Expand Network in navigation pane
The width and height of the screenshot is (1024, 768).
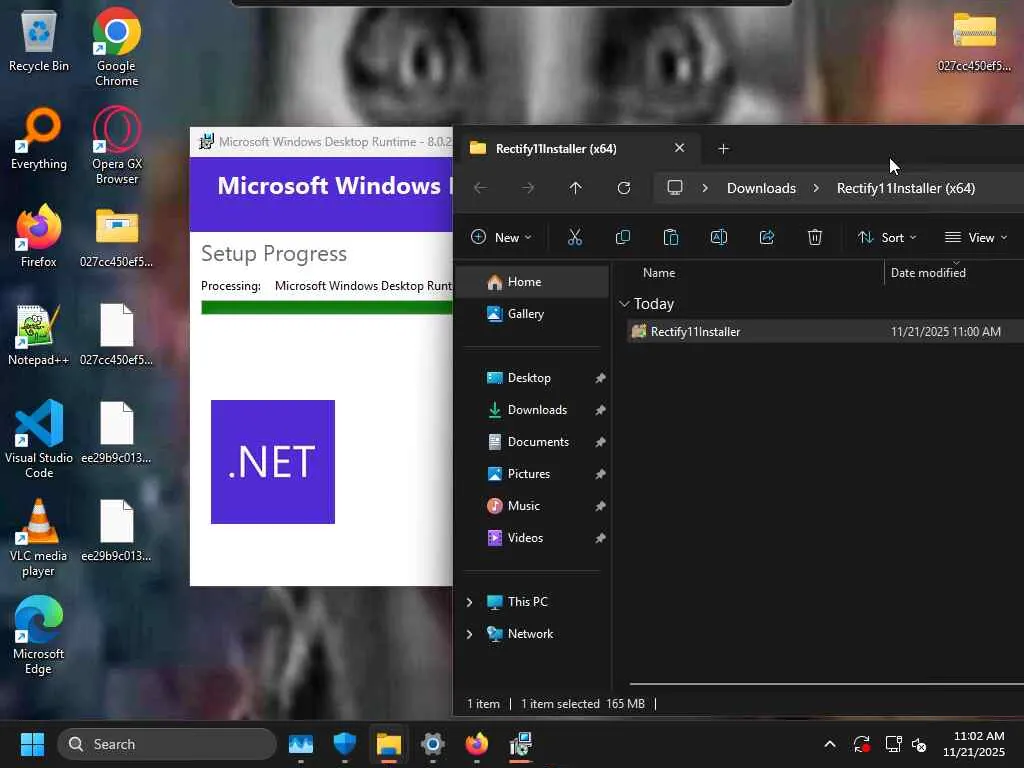pyautogui.click(x=469, y=634)
